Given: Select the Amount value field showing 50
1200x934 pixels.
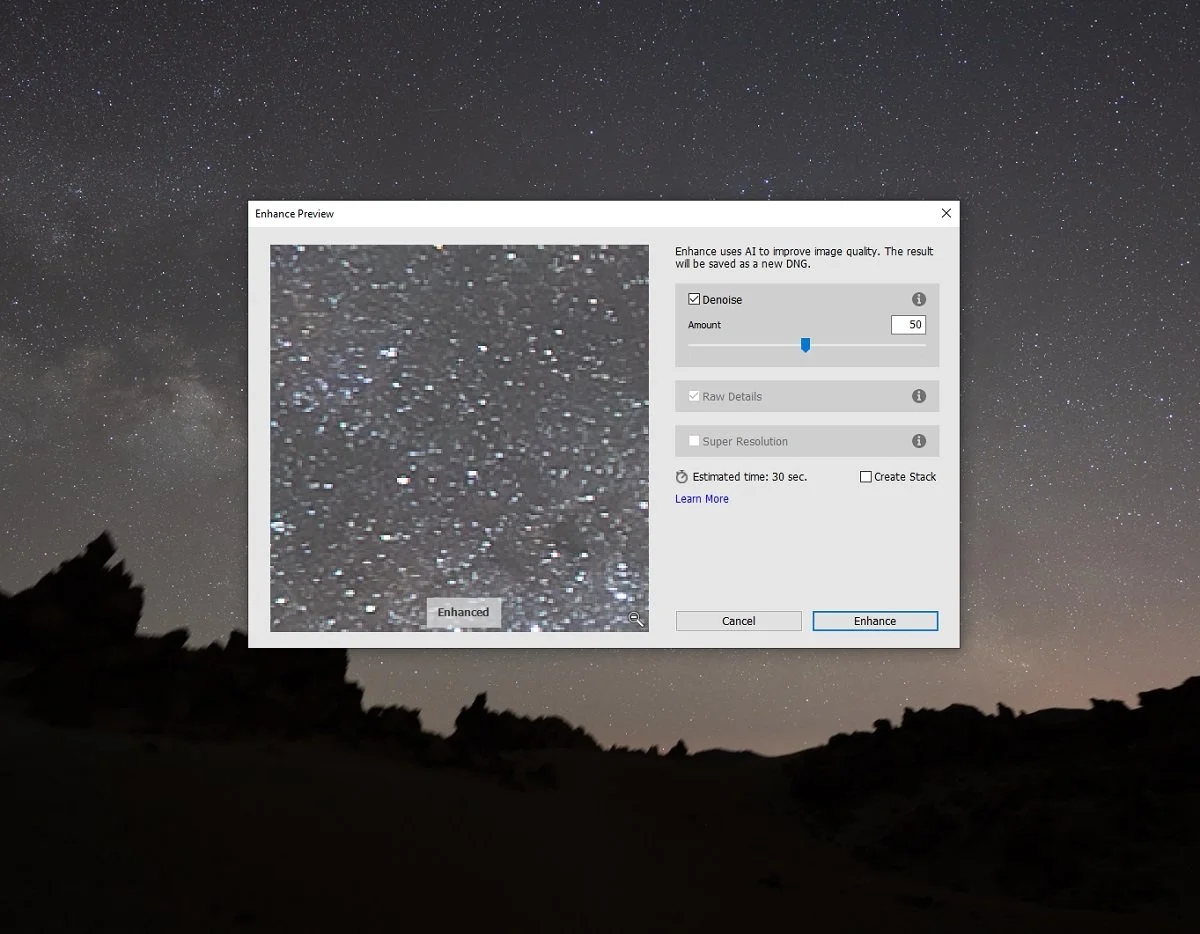Looking at the screenshot, I should click(907, 324).
